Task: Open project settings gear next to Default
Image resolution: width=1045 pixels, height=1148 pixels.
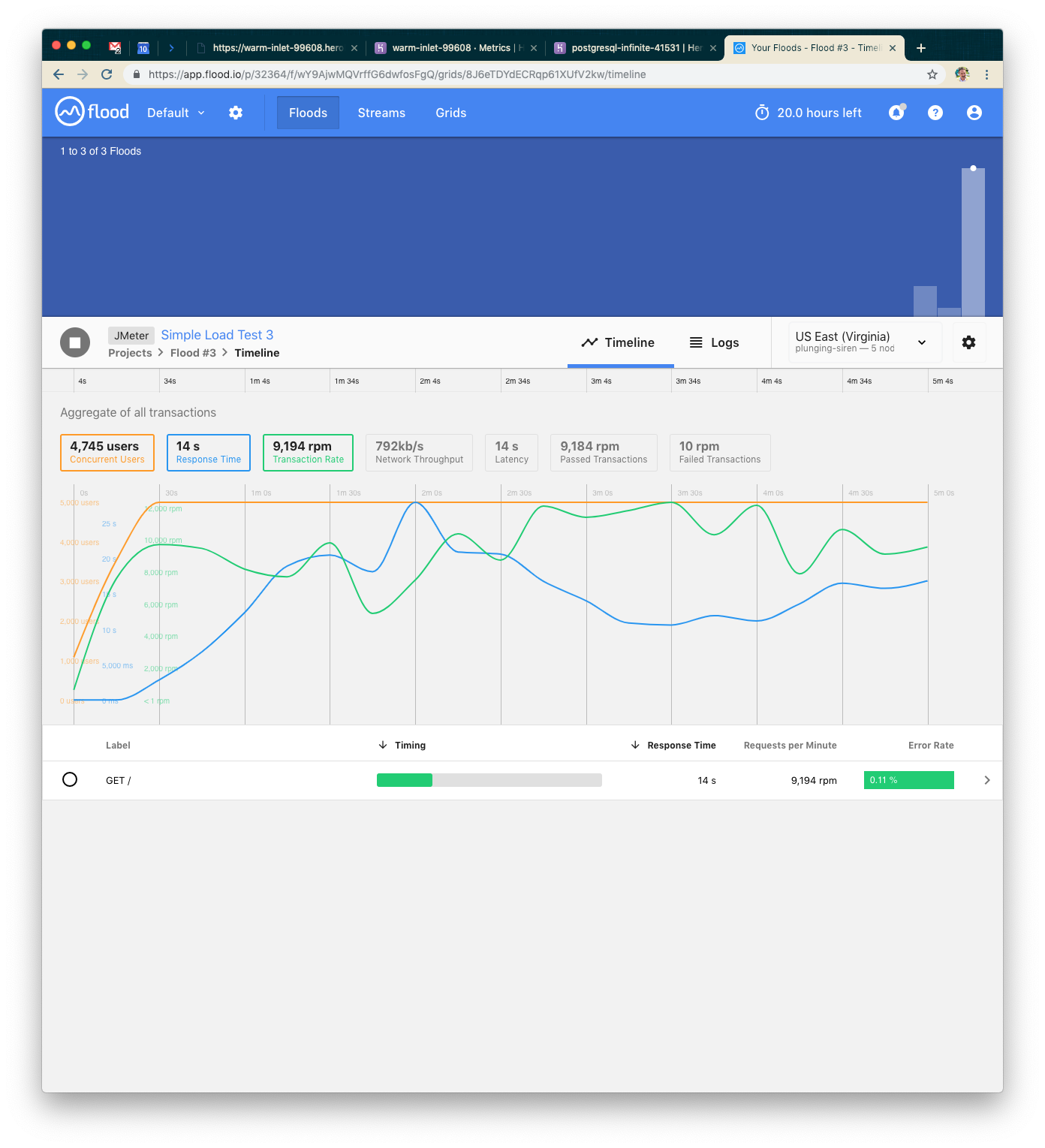Action: [x=236, y=113]
